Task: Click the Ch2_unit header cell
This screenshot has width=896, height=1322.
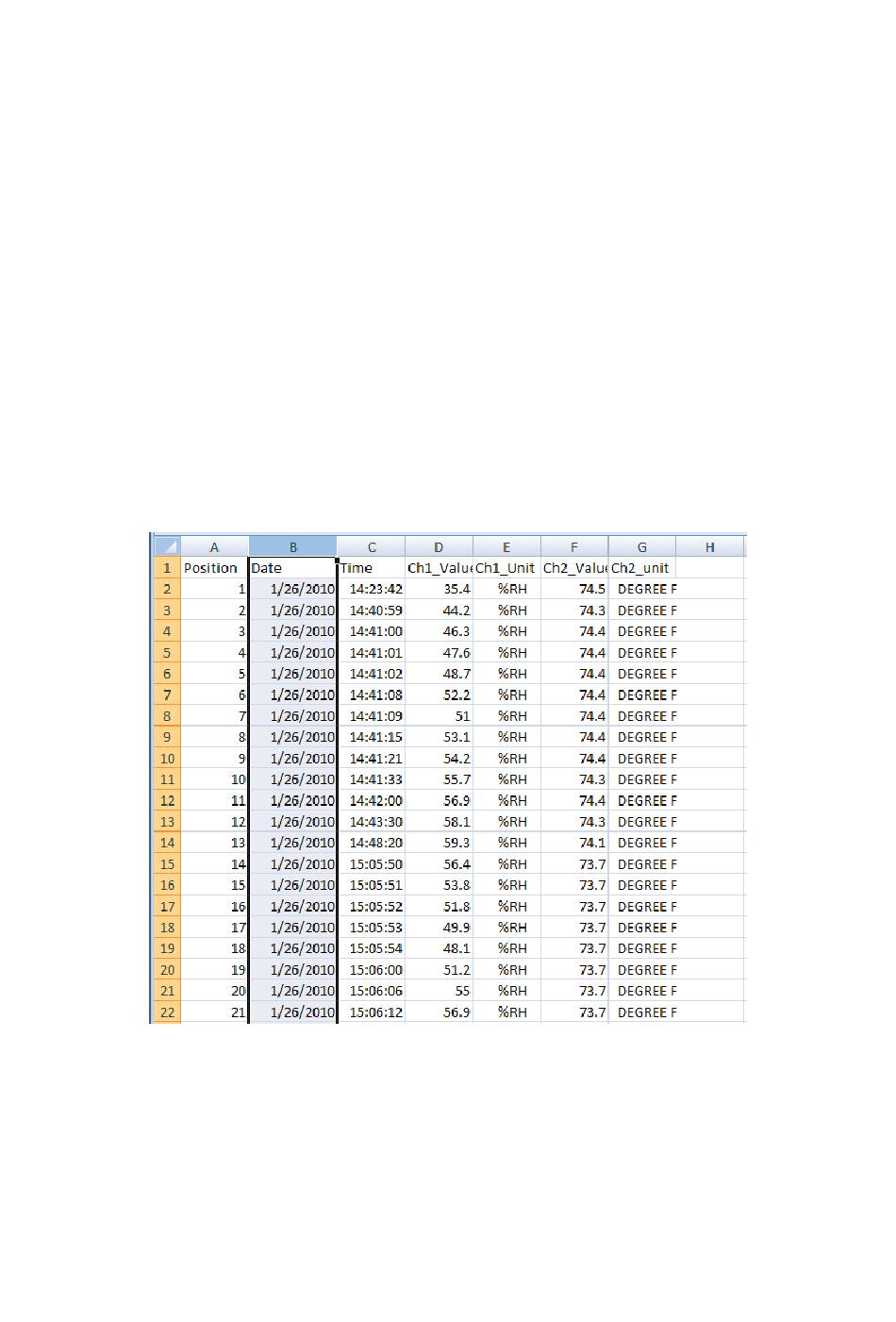Action: click(642, 568)
